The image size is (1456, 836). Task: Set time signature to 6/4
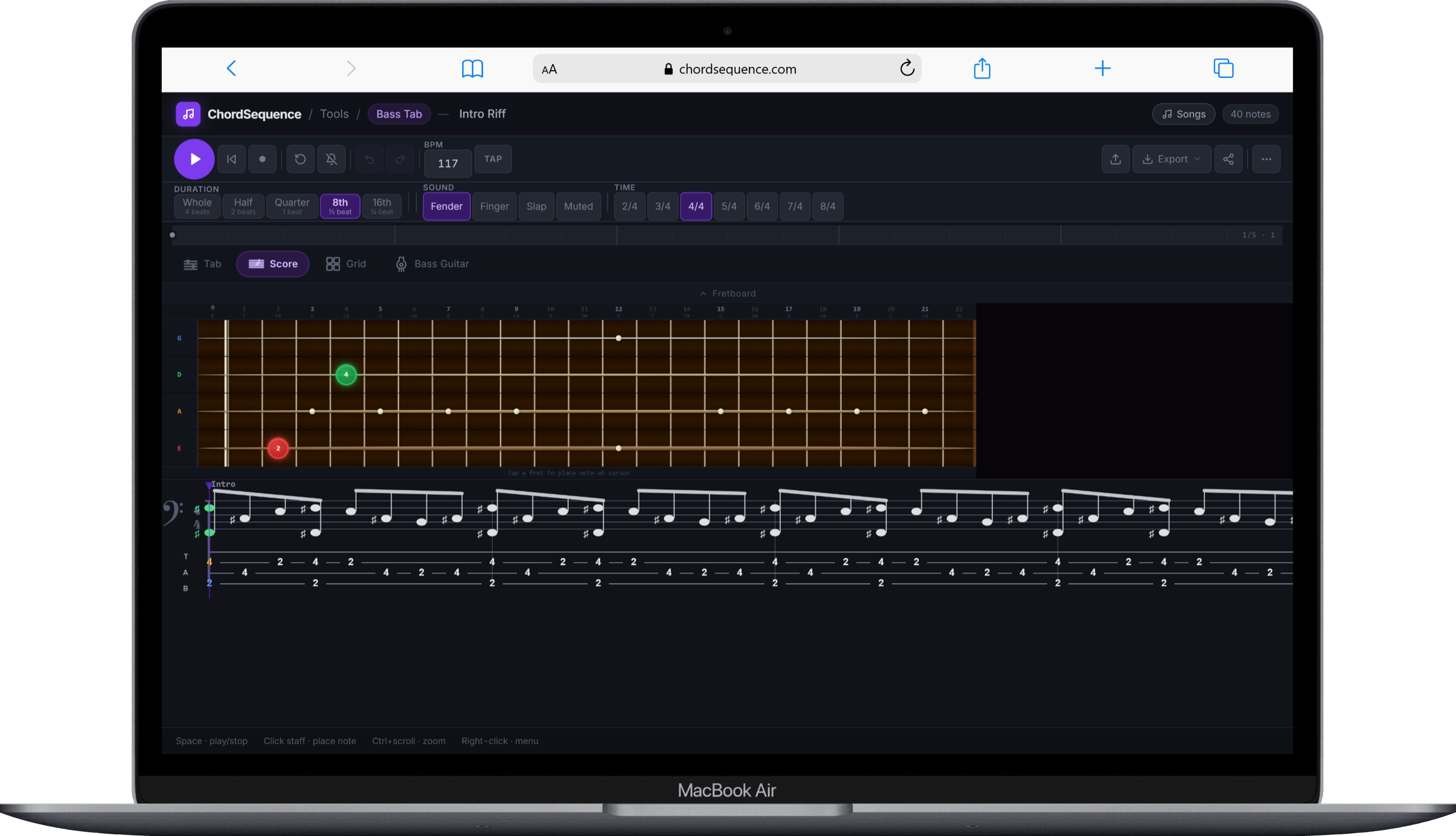[x=762, y=206]
